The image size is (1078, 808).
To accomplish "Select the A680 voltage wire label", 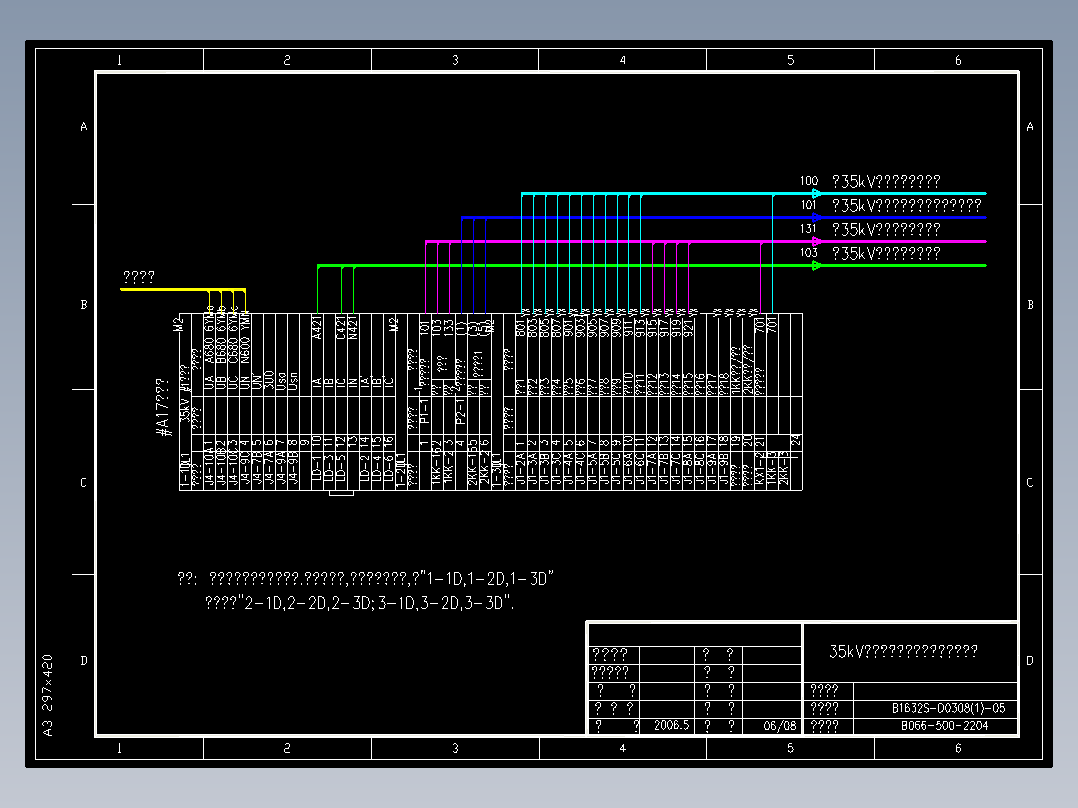I will (209, 351).
